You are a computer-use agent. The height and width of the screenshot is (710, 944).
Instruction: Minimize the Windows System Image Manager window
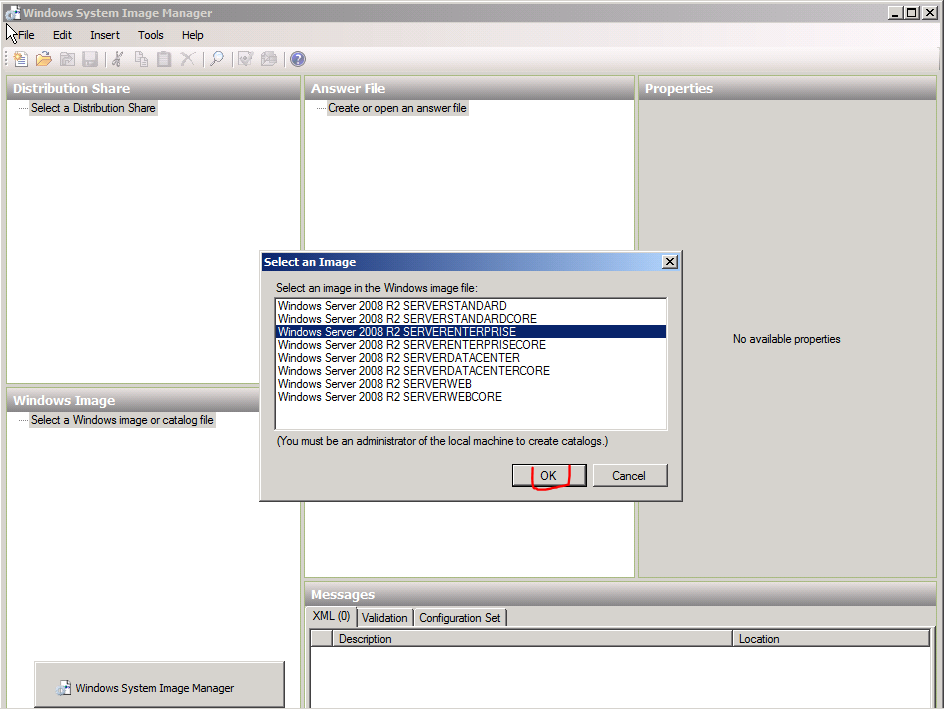895,13
